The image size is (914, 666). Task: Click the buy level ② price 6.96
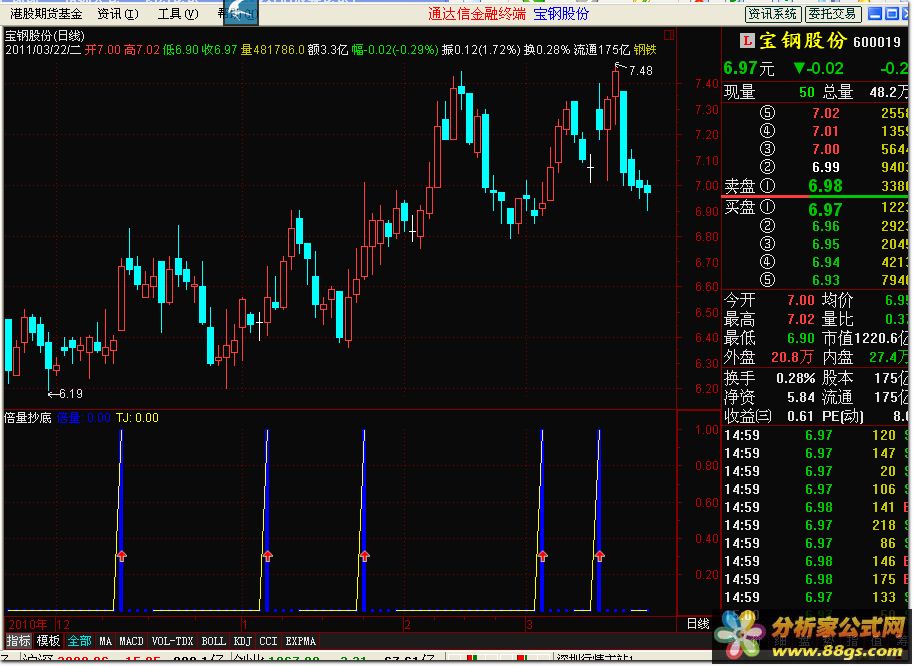click(825, 226)
